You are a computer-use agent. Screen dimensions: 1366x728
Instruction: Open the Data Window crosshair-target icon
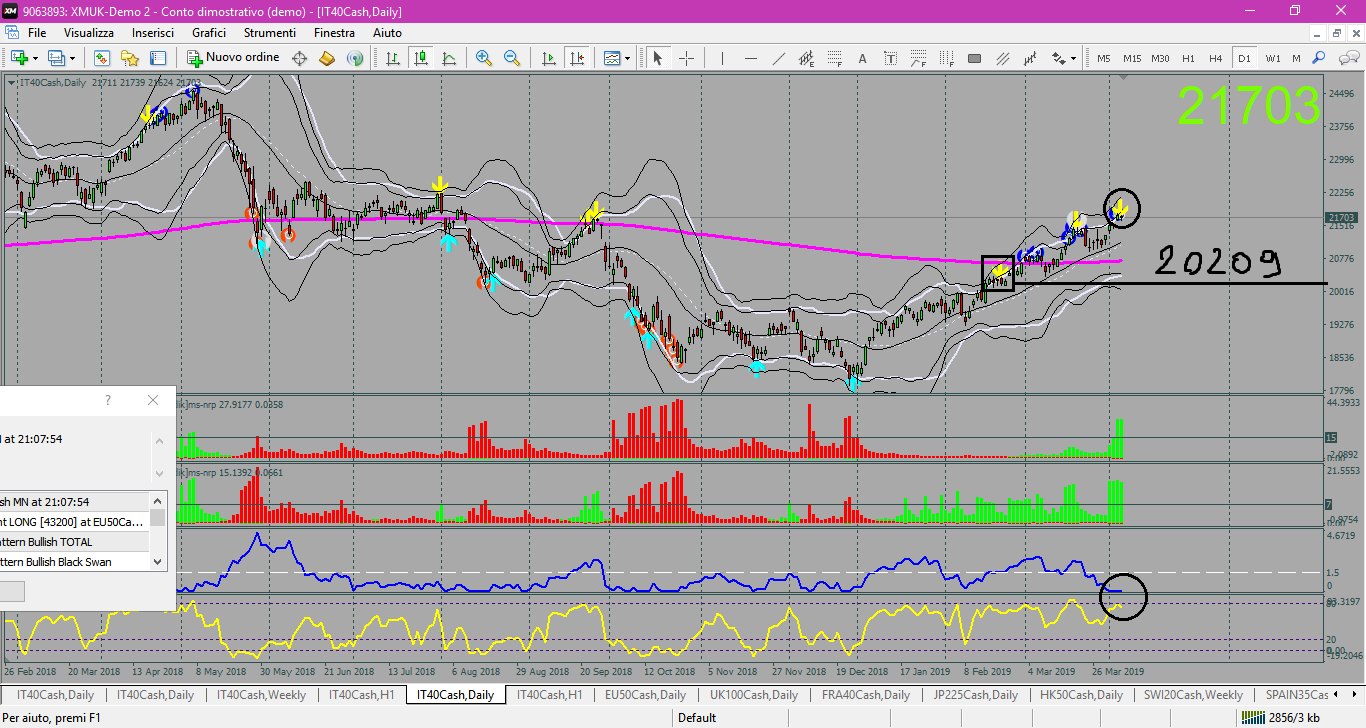click(x=299, y=58)
